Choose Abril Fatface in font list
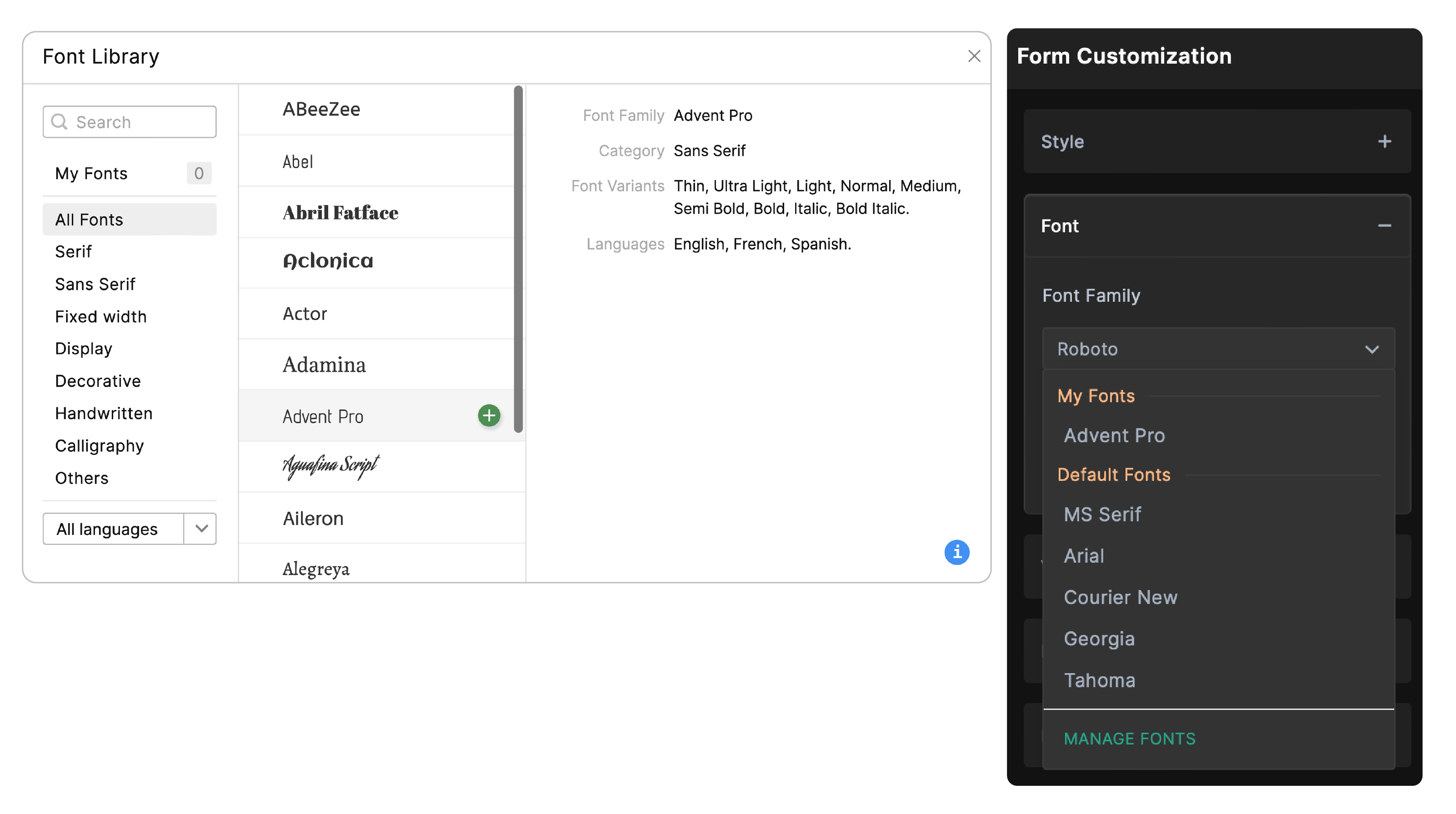This screenshot has height=814, width=1456. [376, 212]
